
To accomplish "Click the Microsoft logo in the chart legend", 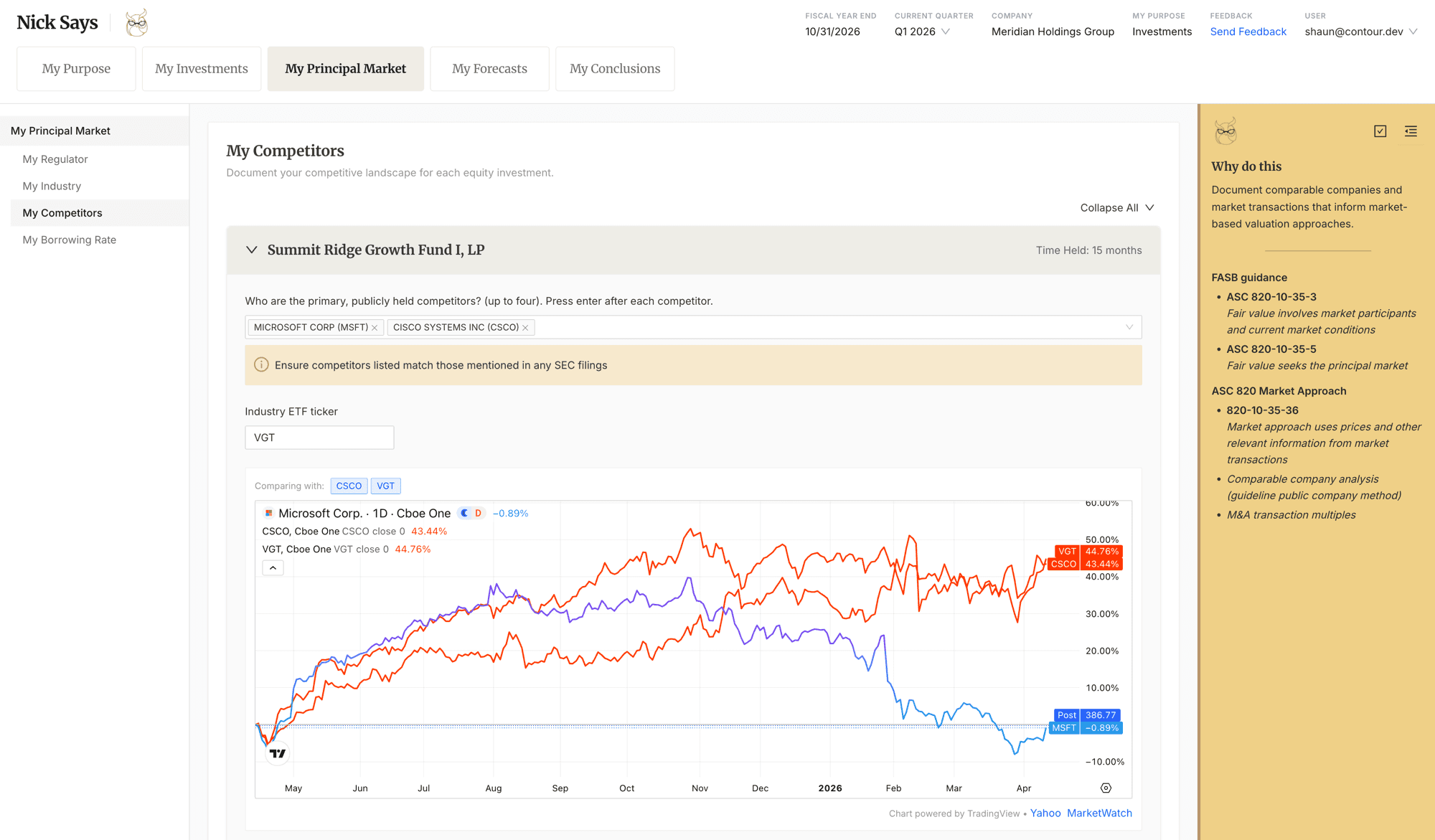I will pyautogui.click(x=268, y=513).
